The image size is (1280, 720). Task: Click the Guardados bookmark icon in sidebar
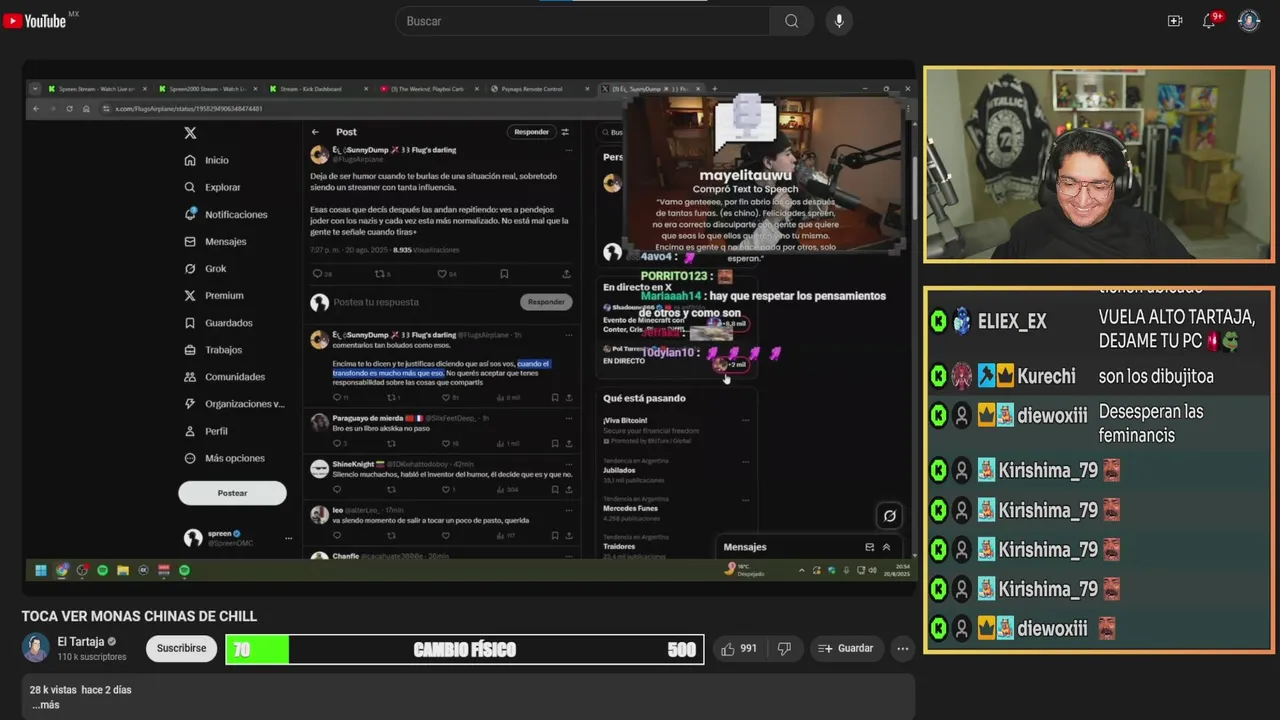pos(190,323)
